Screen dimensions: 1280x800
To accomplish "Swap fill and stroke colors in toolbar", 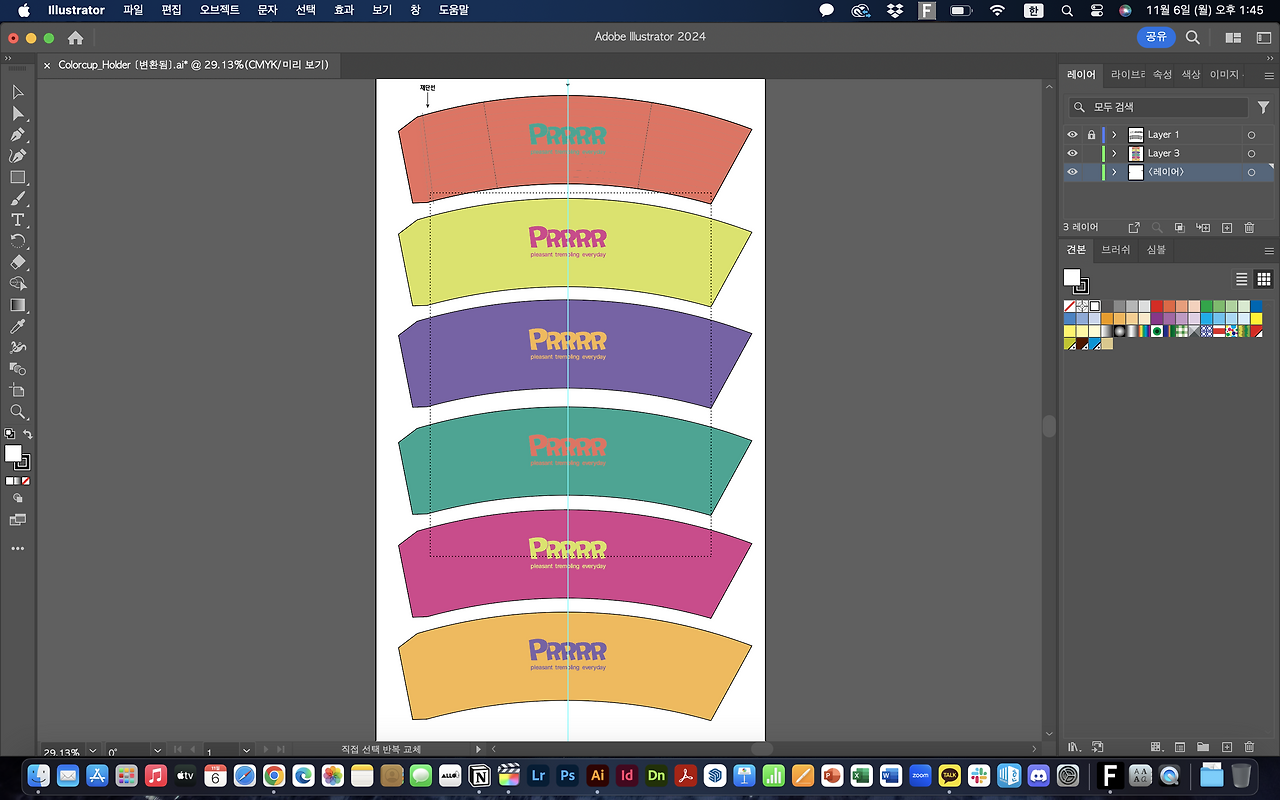I will (x=28, y=434).
